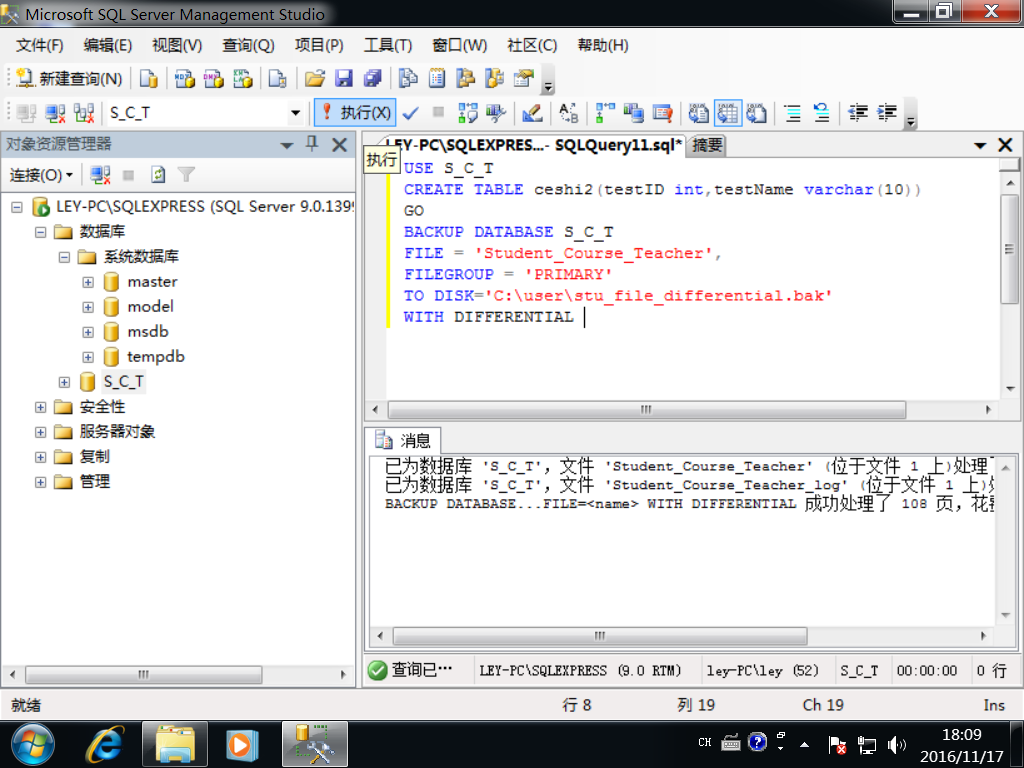This screenshot has width=1024, height=768.
Task: Collapse the LEY-PC\SQLEXPRESS server node
Action: pyautogui.click(x=17, y=208)
